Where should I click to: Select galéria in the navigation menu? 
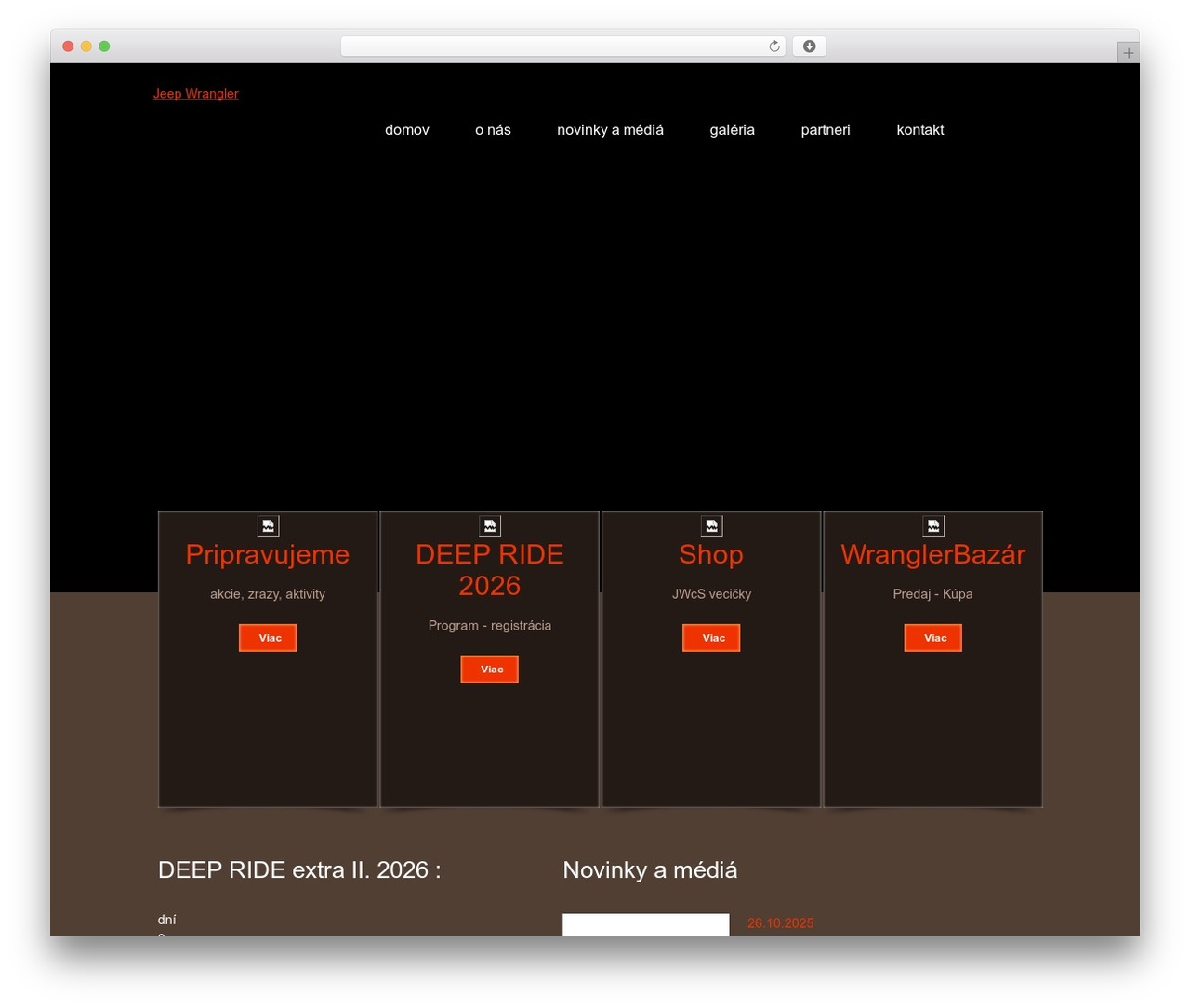(x=732, y=130)
